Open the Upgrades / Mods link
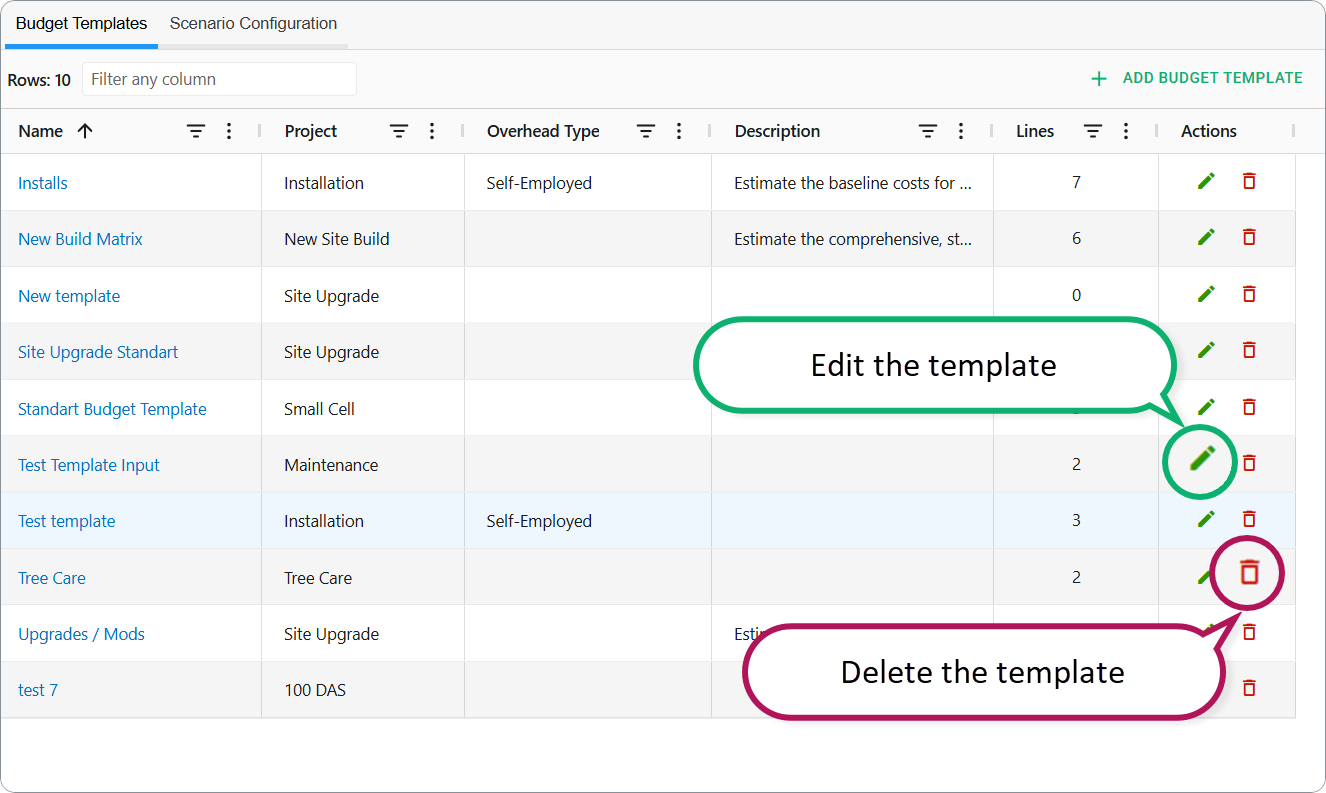1326x793 pixels. [81, 634]
